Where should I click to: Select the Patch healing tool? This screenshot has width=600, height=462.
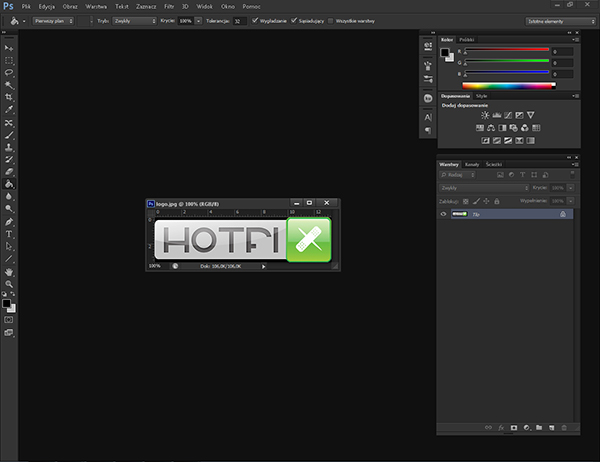tap(9, 123)
